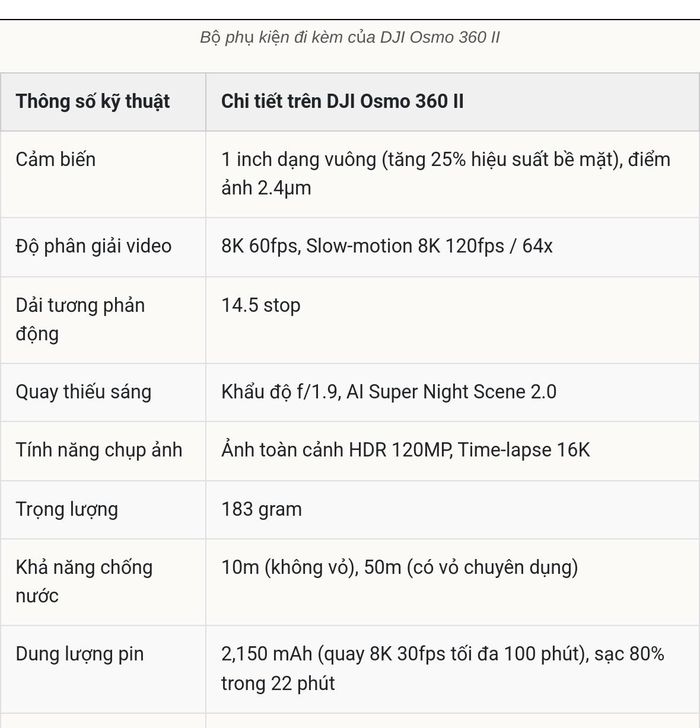
Task: Select the 'Độ phân giải video' row label
Action: (x=94, y=246)
